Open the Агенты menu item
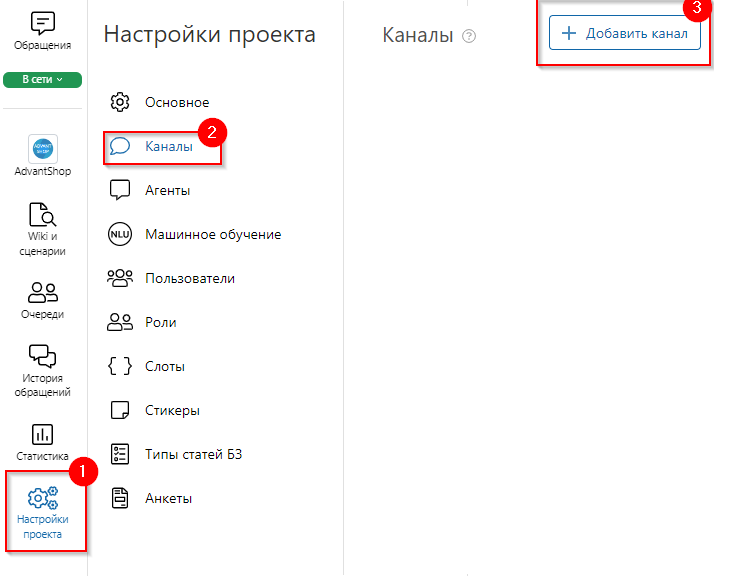 pos(167,190)
